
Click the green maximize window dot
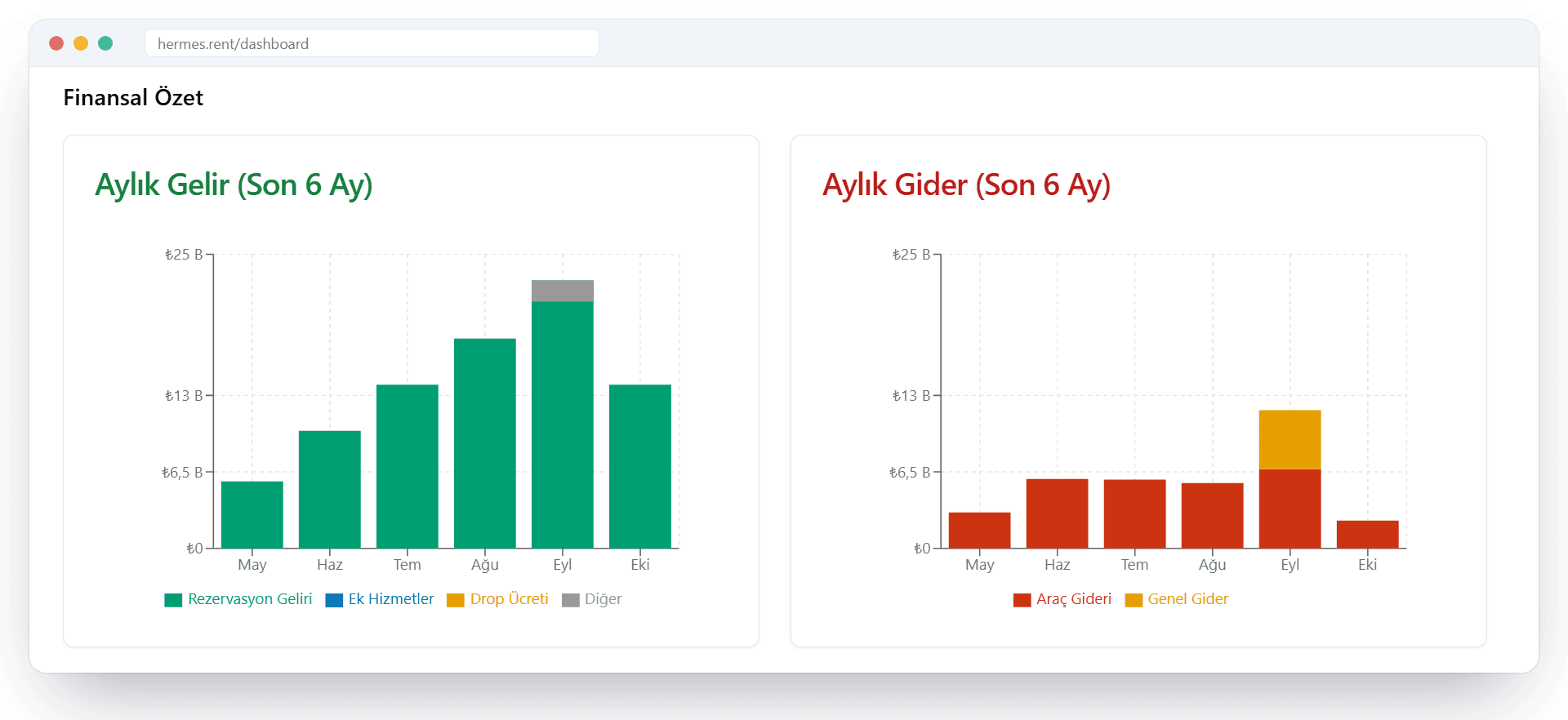point(105,43)
